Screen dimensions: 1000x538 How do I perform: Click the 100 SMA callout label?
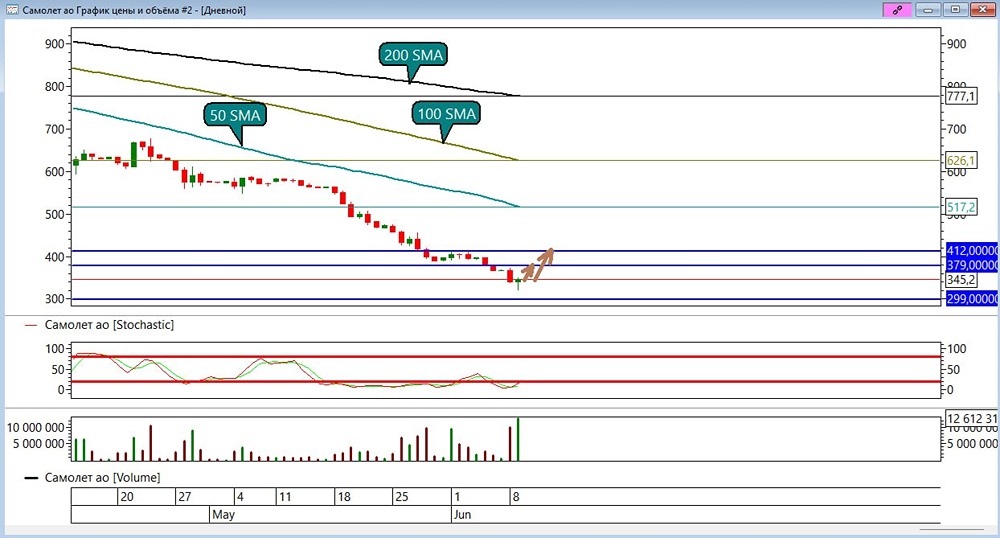pos(446,113)
